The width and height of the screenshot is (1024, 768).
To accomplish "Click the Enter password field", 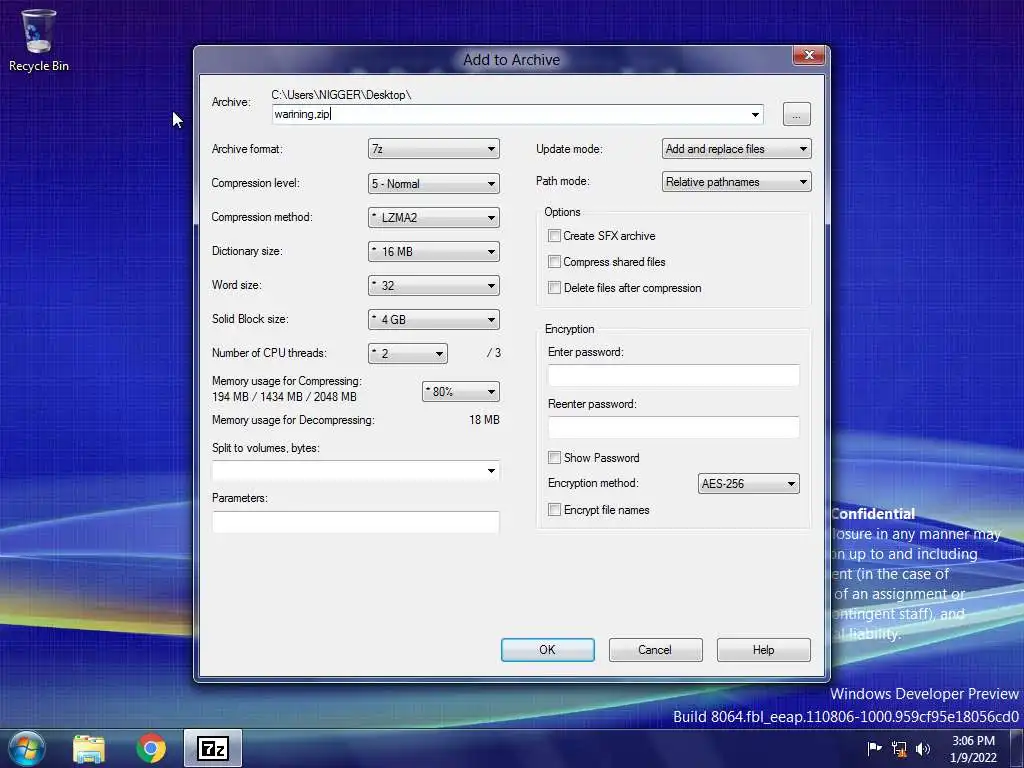I will [673, 376].
